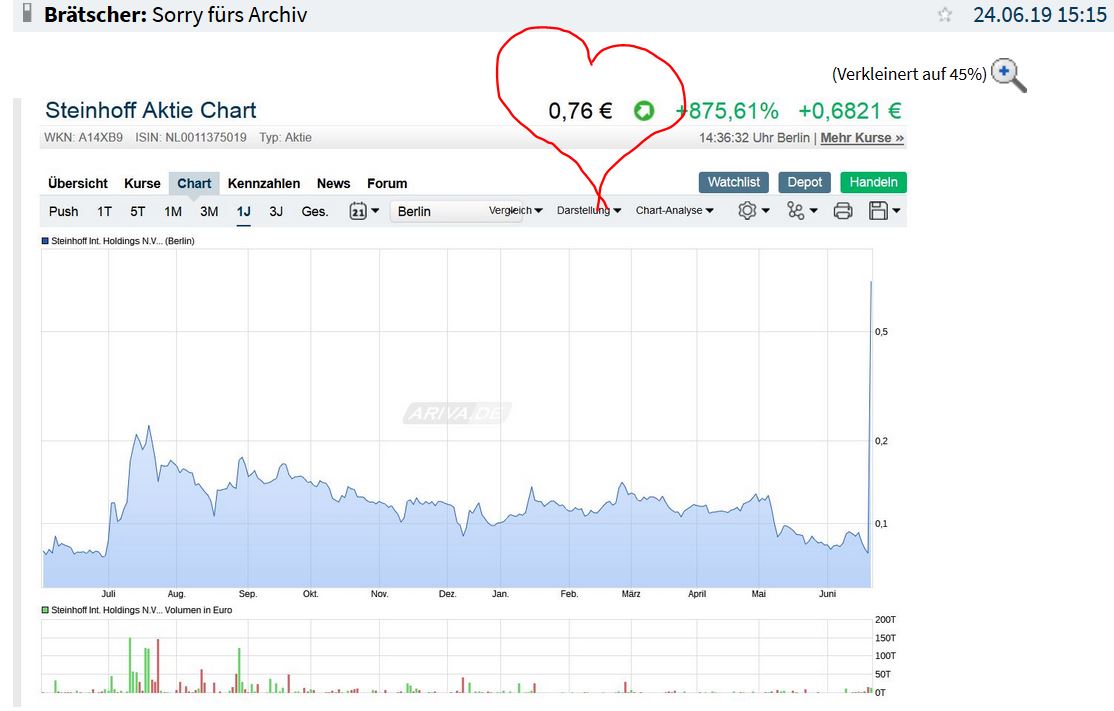Click the magnifier zoom-in icon
This screenshot has height=711, width=1114.
(1009, 75)
